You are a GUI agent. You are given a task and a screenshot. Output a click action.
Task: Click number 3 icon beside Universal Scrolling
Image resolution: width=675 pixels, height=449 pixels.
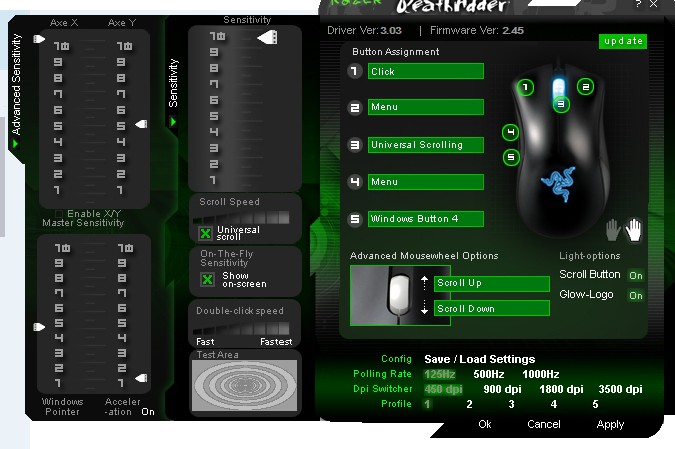(355, 145)
